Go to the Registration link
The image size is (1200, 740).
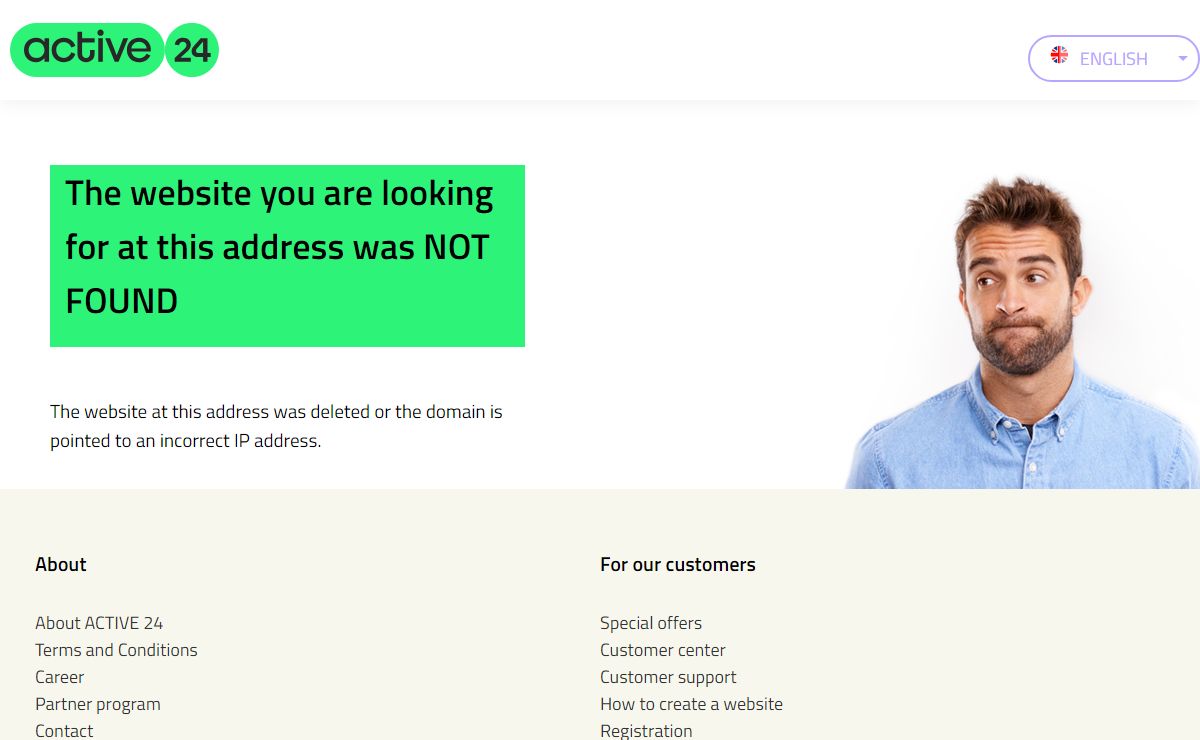pos(646,730)
